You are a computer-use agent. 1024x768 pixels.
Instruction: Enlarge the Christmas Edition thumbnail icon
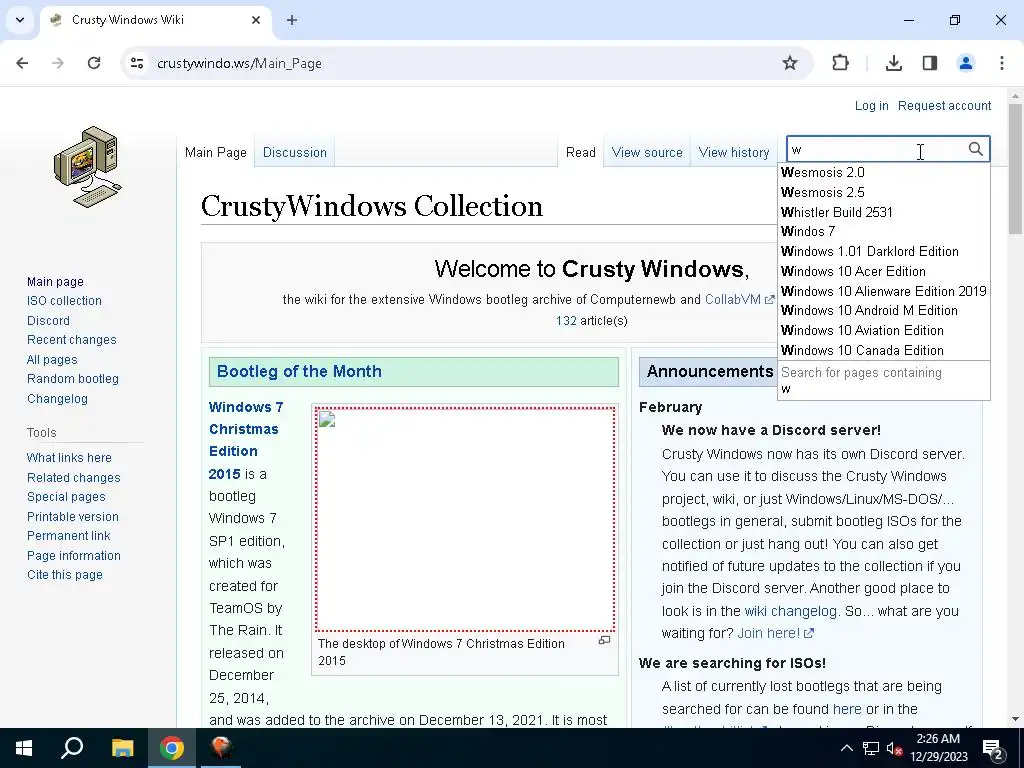[605, 640]
